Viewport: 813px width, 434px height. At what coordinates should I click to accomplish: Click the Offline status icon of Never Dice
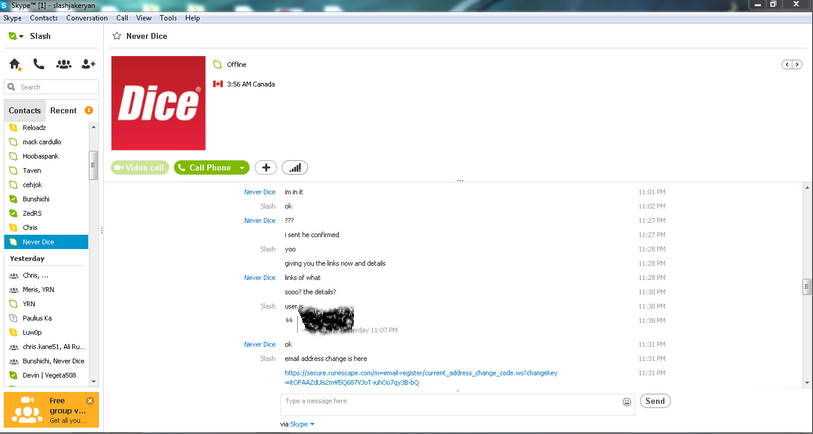217,64
